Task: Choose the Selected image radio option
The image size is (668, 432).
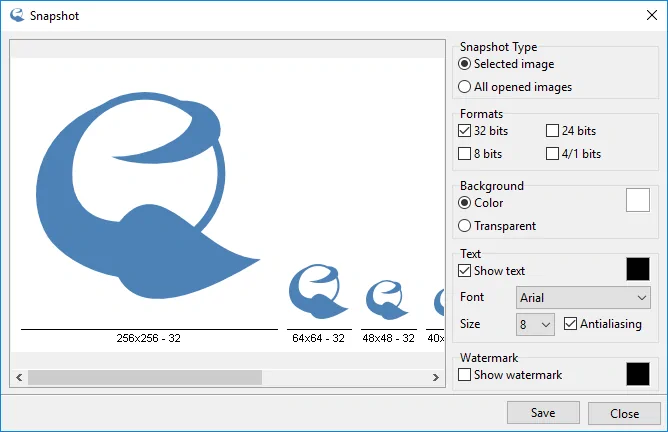Action: tap(465, 64)
